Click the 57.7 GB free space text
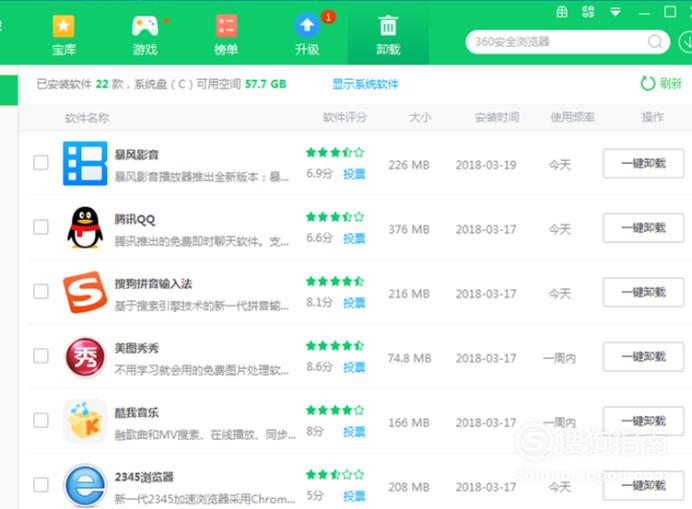The height and width of the screenshot is (509, 692). [x=266, y=84]
